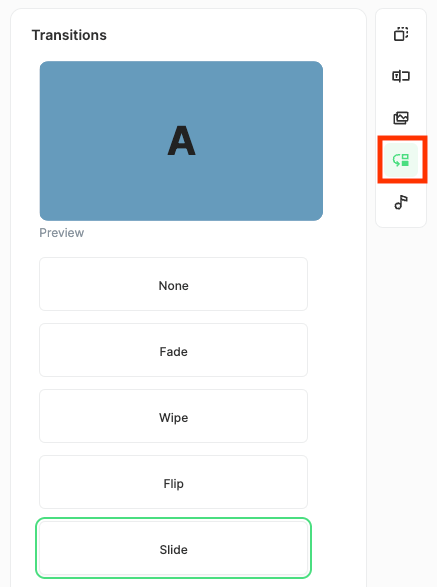
Task: Select the highlighted green transitions icon
Action: (401, 160)
